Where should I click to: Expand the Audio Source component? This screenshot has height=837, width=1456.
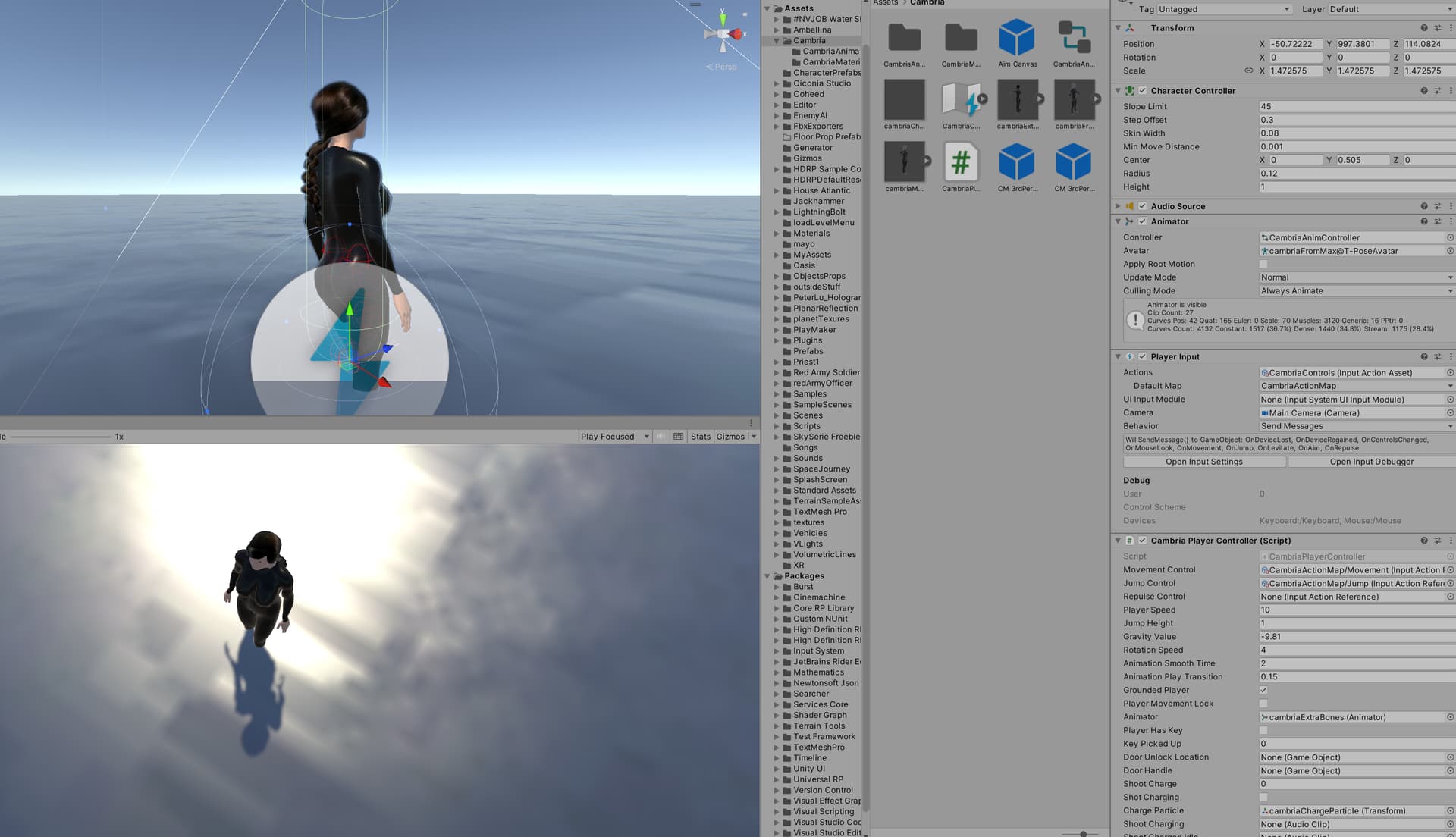(x=1118, y=206)
